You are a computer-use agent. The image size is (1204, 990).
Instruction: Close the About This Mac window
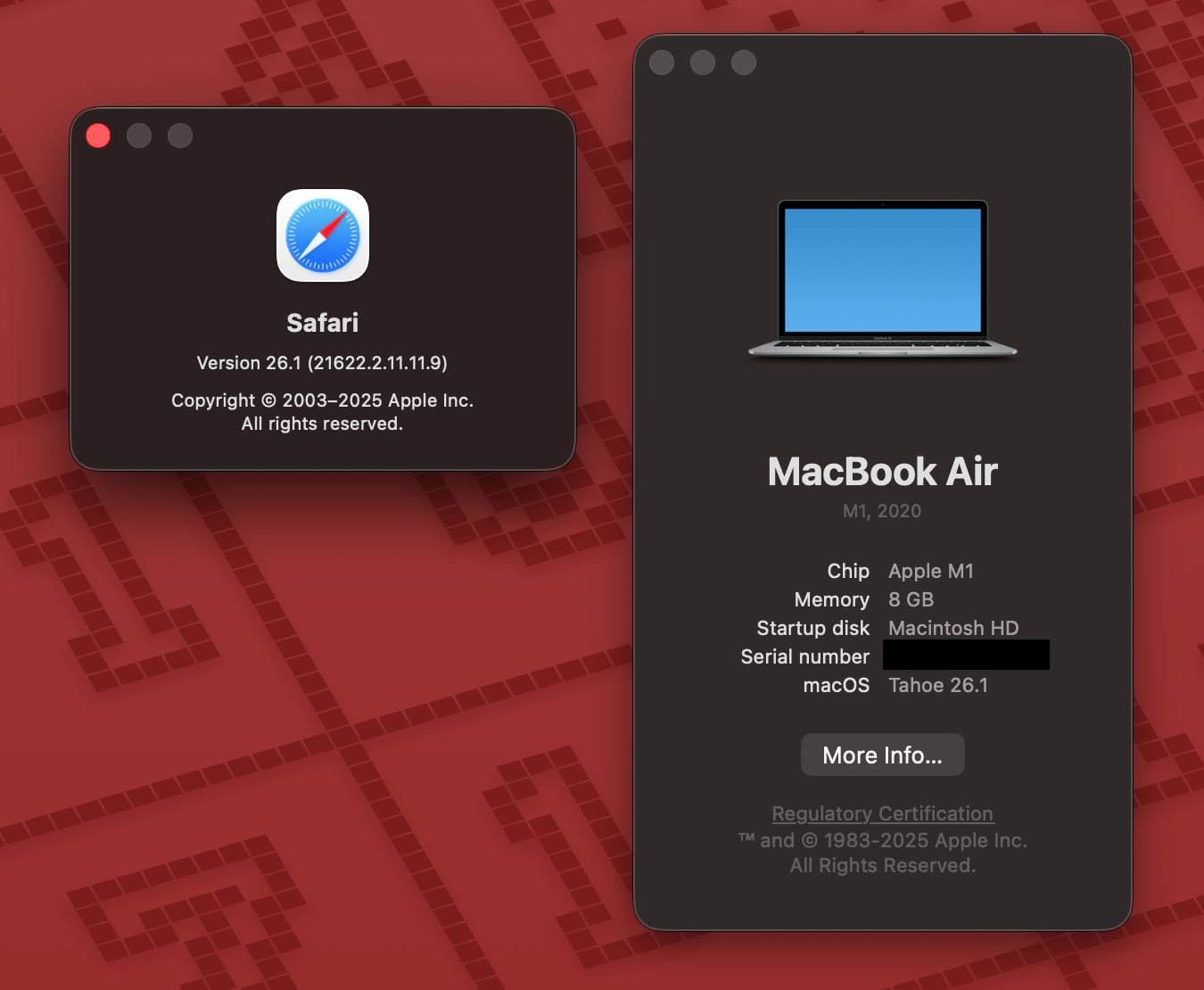[x=662, y=62]
